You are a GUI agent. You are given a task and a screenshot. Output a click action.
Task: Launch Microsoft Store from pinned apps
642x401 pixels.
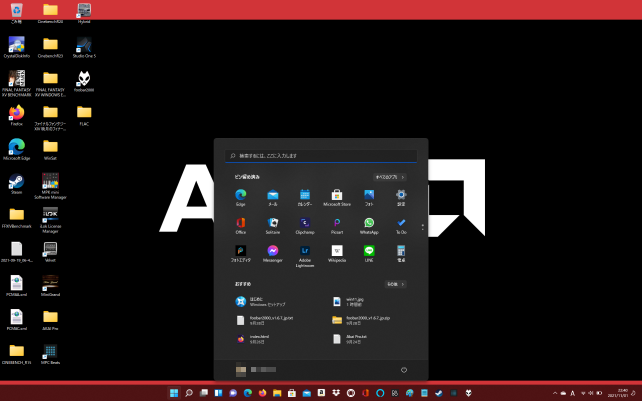tap(337, 197)
